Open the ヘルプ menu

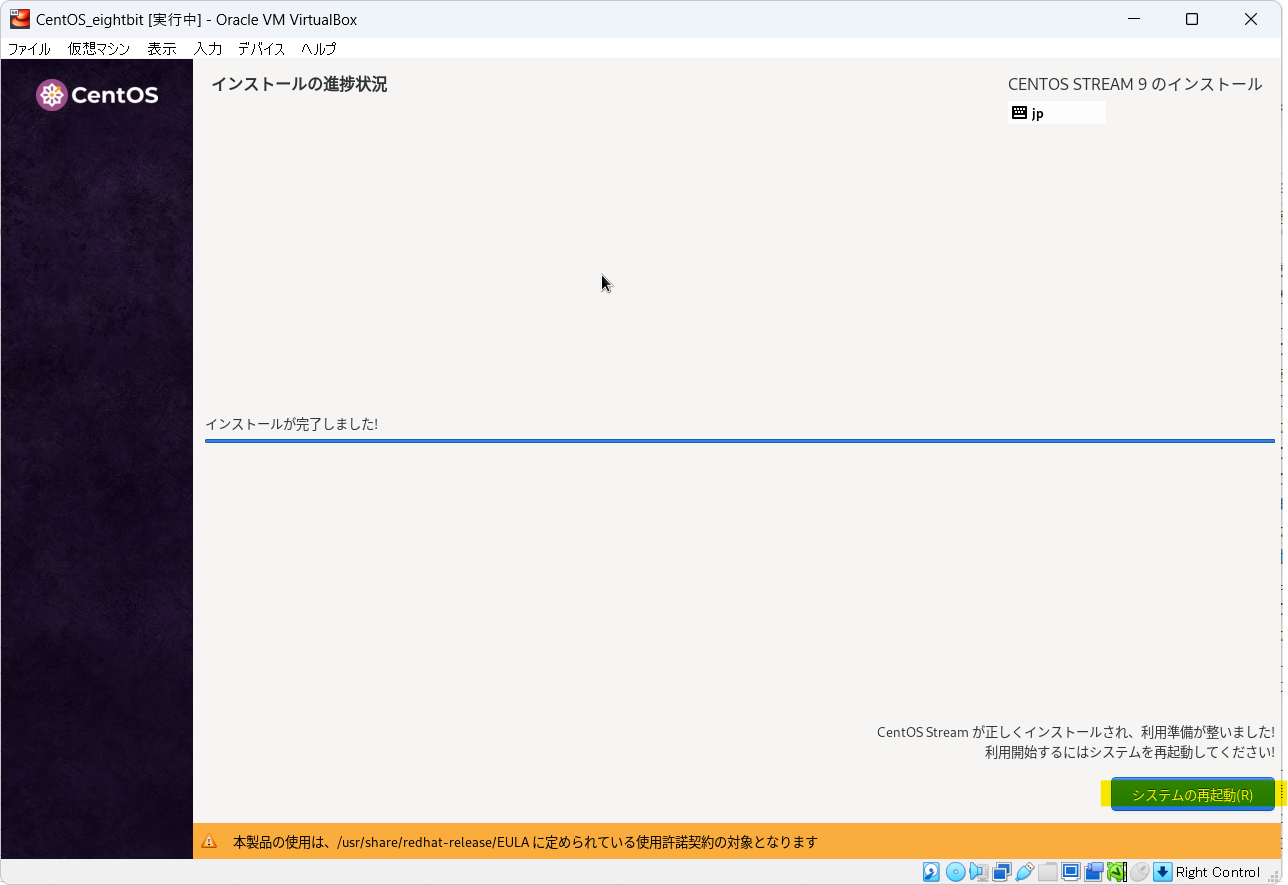tap(319, 48)
